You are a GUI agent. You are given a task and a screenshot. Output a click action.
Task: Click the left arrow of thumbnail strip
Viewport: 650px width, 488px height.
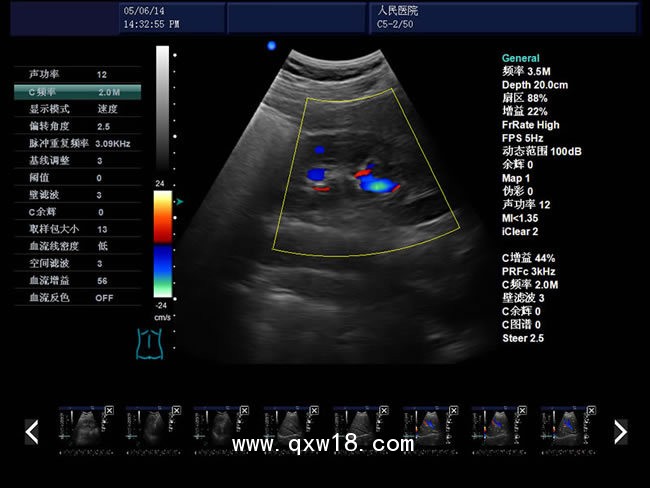click(x=32, y=432)
